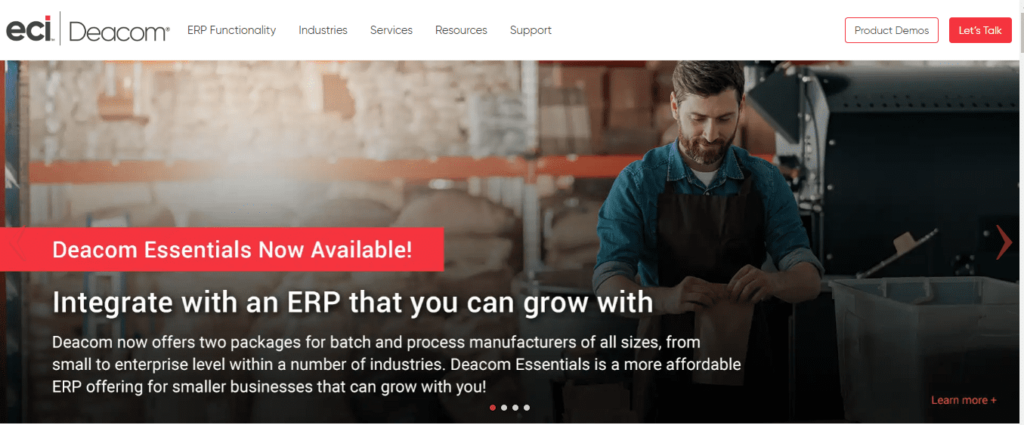1024x425 pixels.
Task: Go to the Support menu
Action: pos(530,30)
